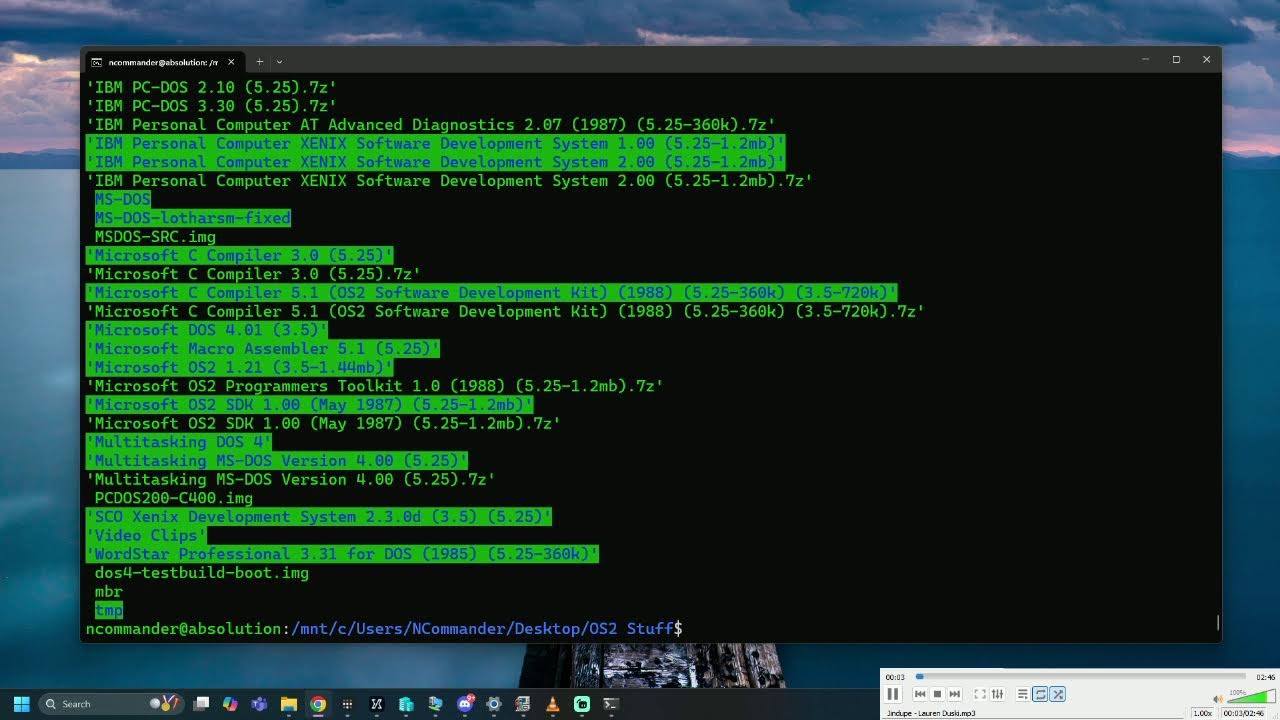Screen dimensions: 1280x720
Task: Stop playback in the VLC player
Action: pos(937,694)
